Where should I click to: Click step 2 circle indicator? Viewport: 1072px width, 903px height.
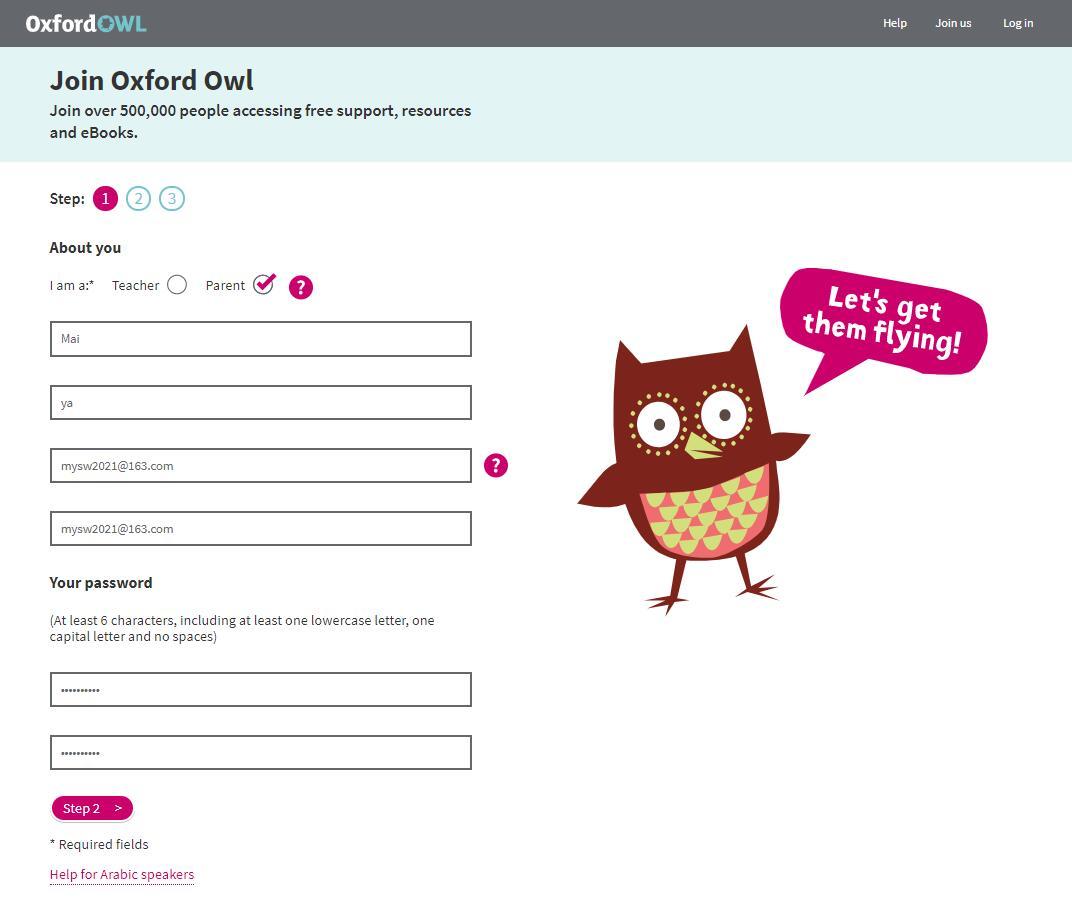click(139, 198)
